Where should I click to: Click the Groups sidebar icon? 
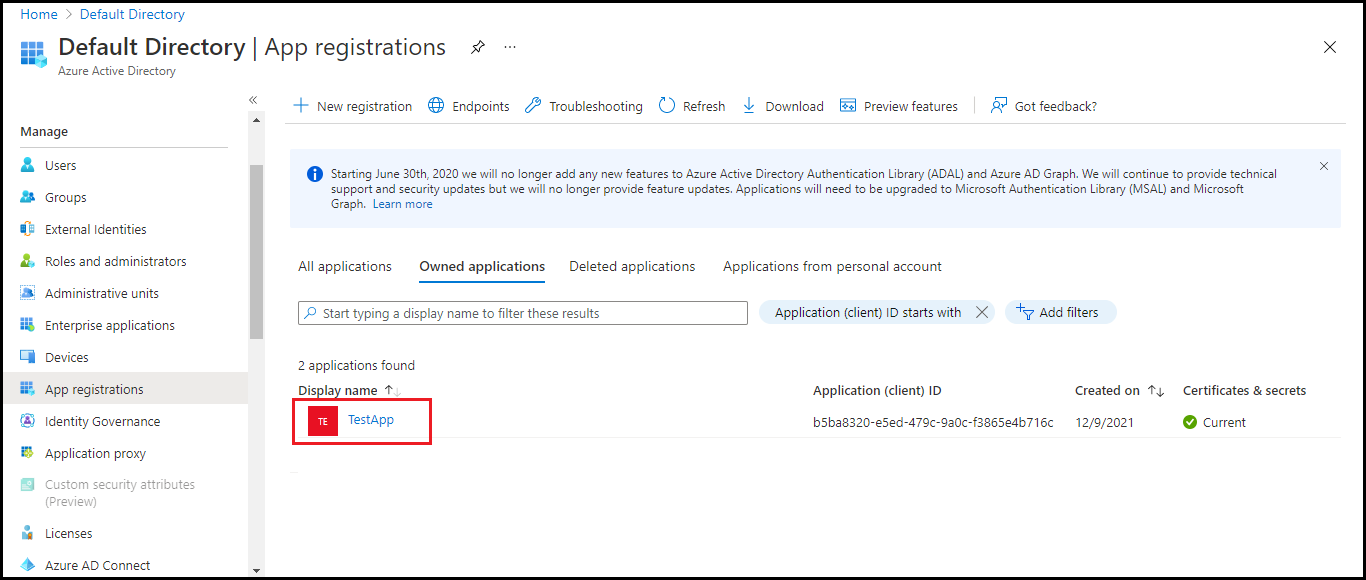pyautogui.click(x=27, y=197)
